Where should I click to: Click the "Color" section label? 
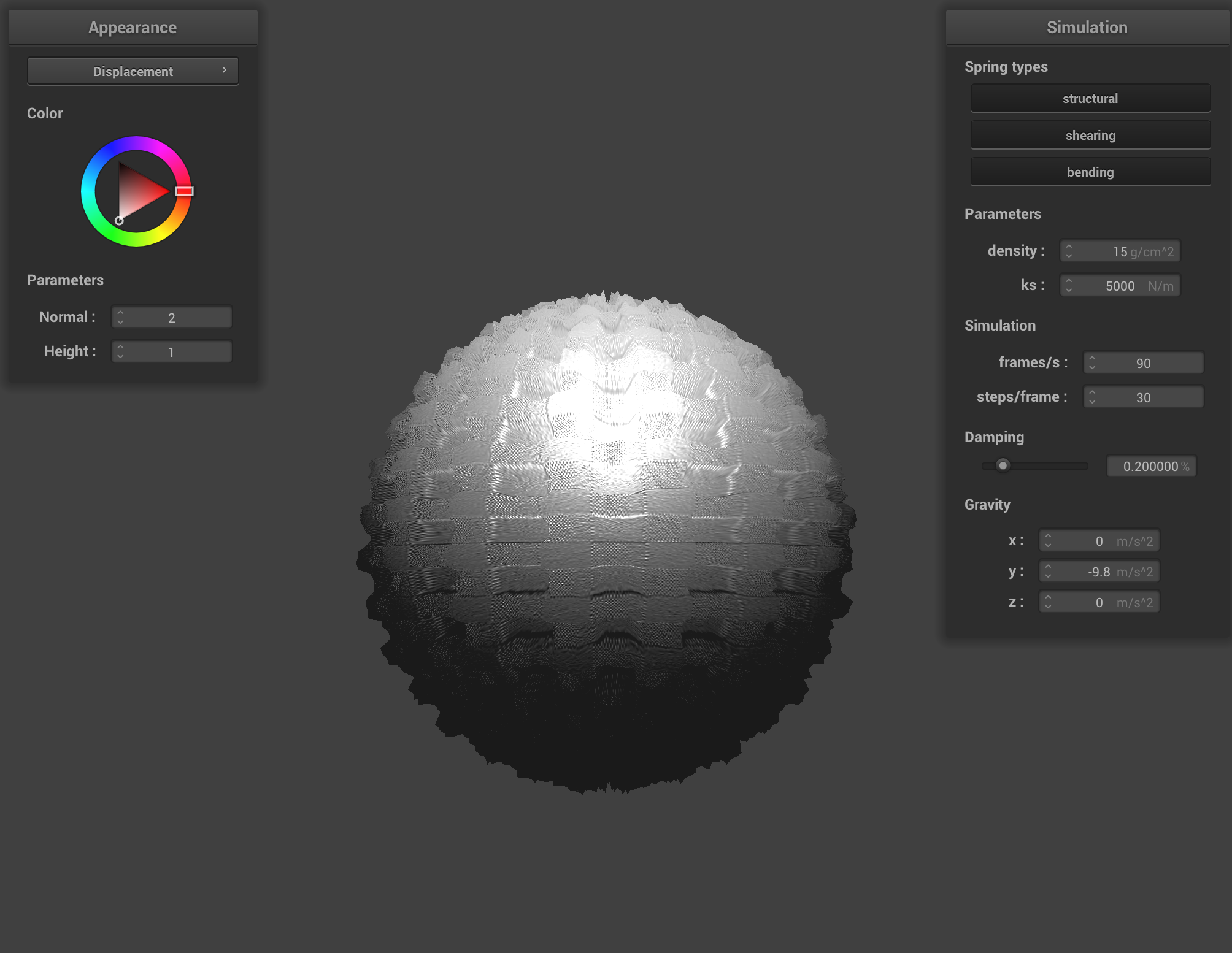pyautogui.click(x=45, y=113)
